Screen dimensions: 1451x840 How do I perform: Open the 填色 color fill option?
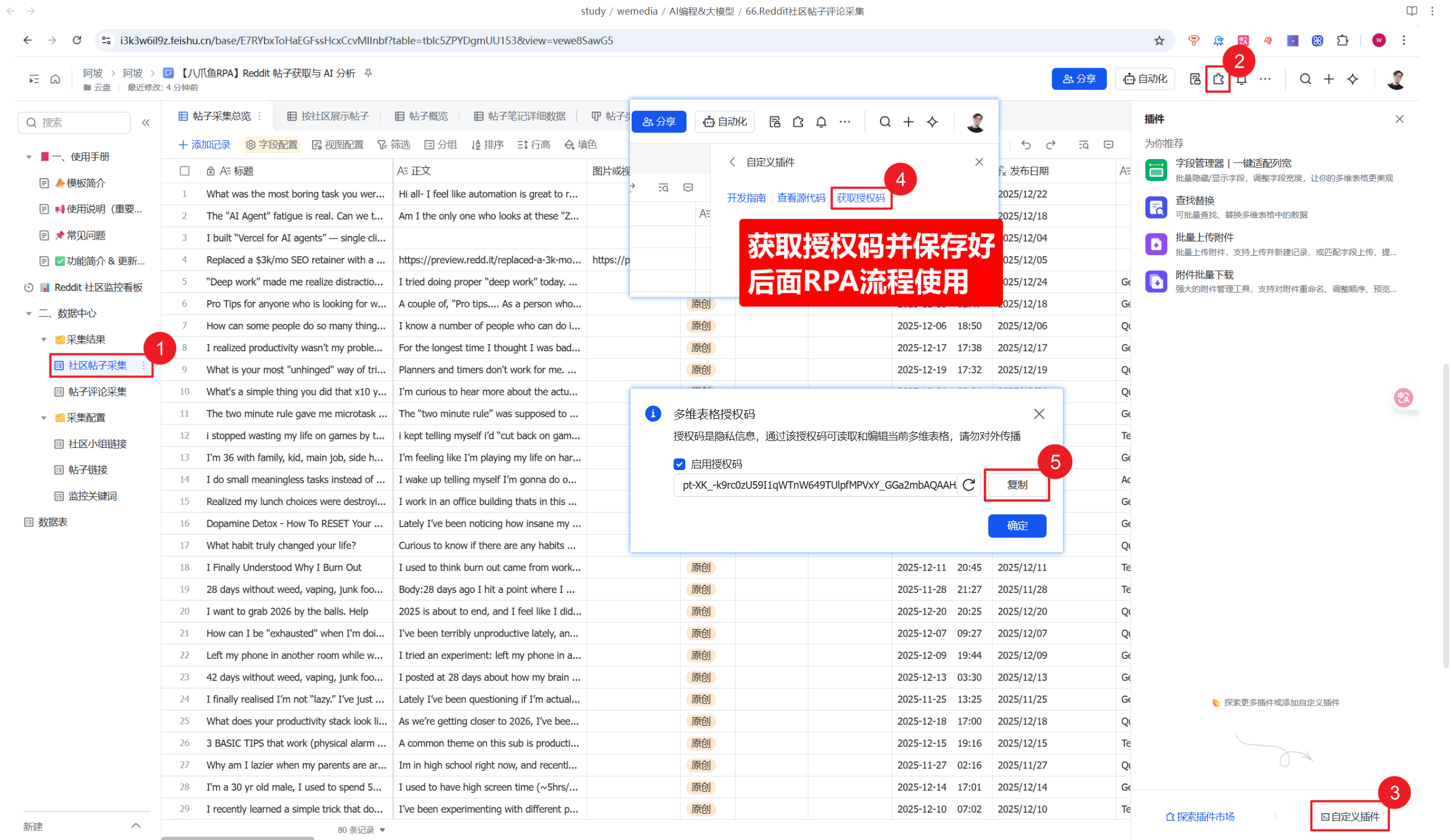coord(580,144)
